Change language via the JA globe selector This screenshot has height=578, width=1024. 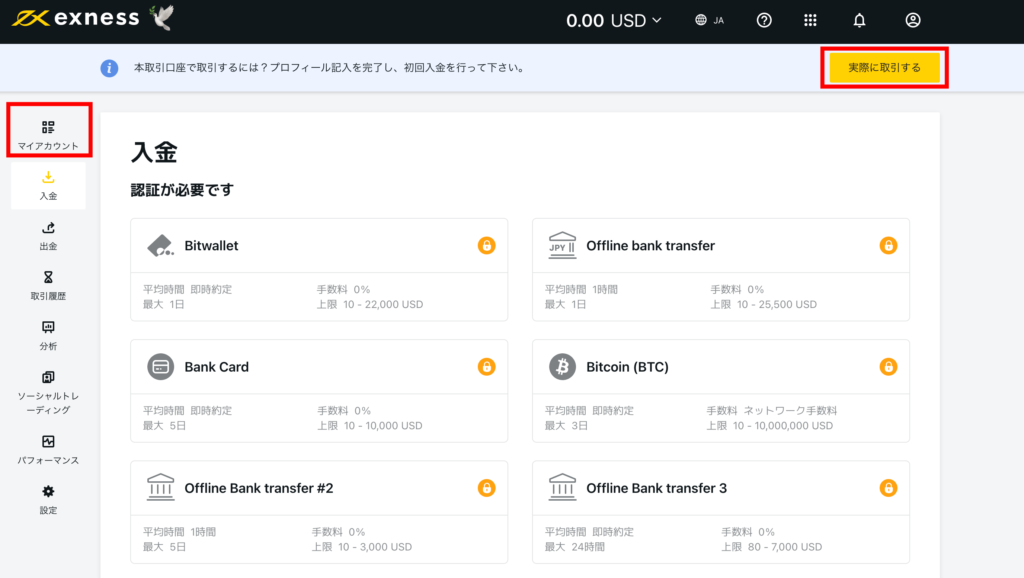click(x=709, y=20)
